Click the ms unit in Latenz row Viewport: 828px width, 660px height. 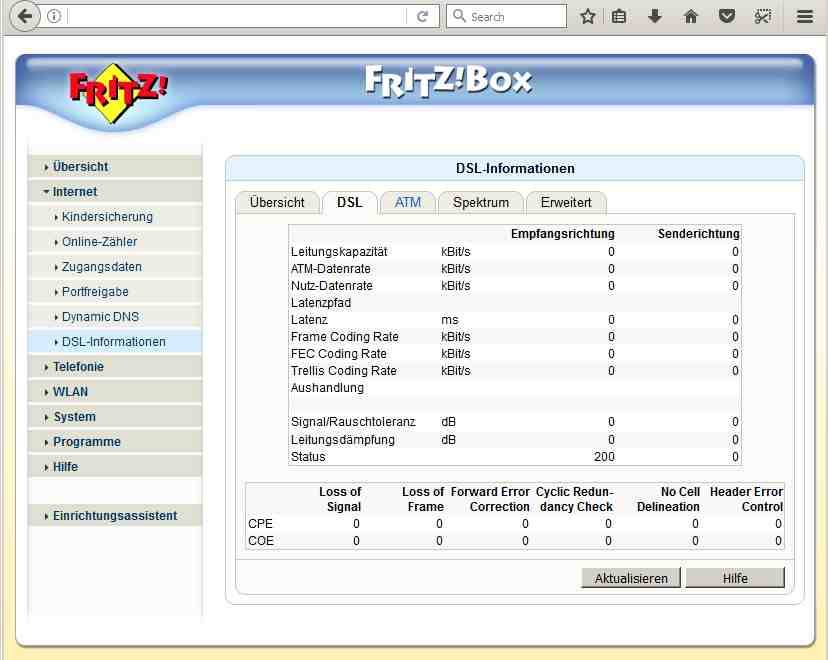pyautogui.click(x=450, y=320)
